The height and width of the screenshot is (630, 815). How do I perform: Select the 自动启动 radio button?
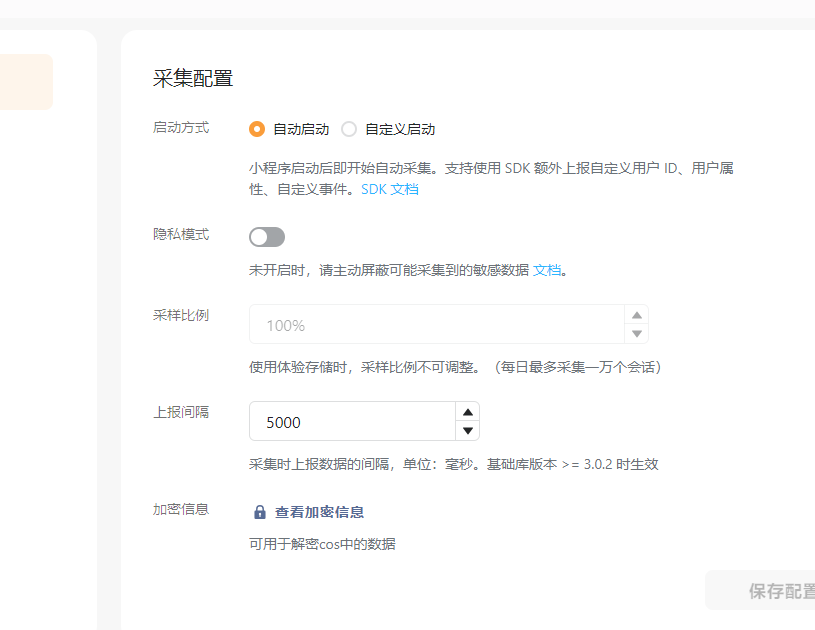[x=257, y=129]
